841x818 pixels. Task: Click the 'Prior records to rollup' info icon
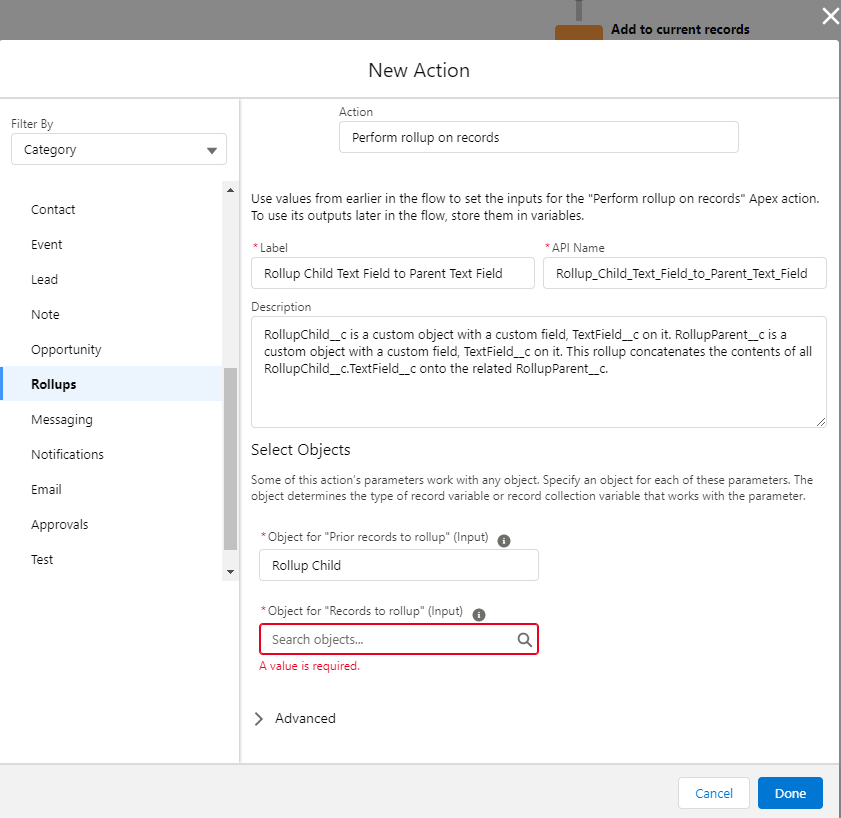(504, 541)
